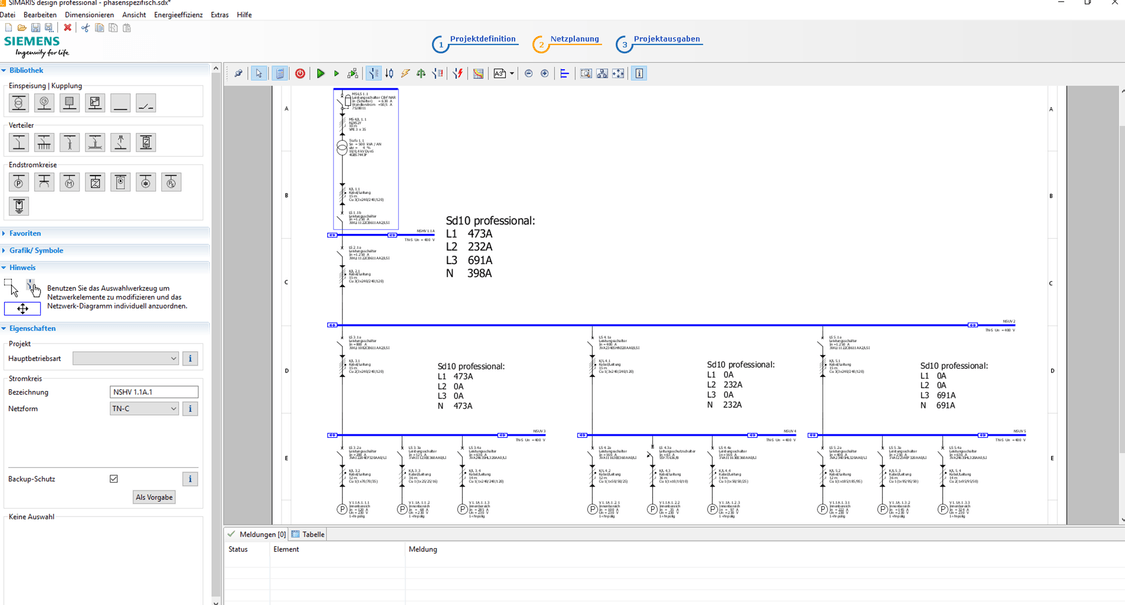Toggle the selection pointer mode in the toolbar

coord(258,73)
